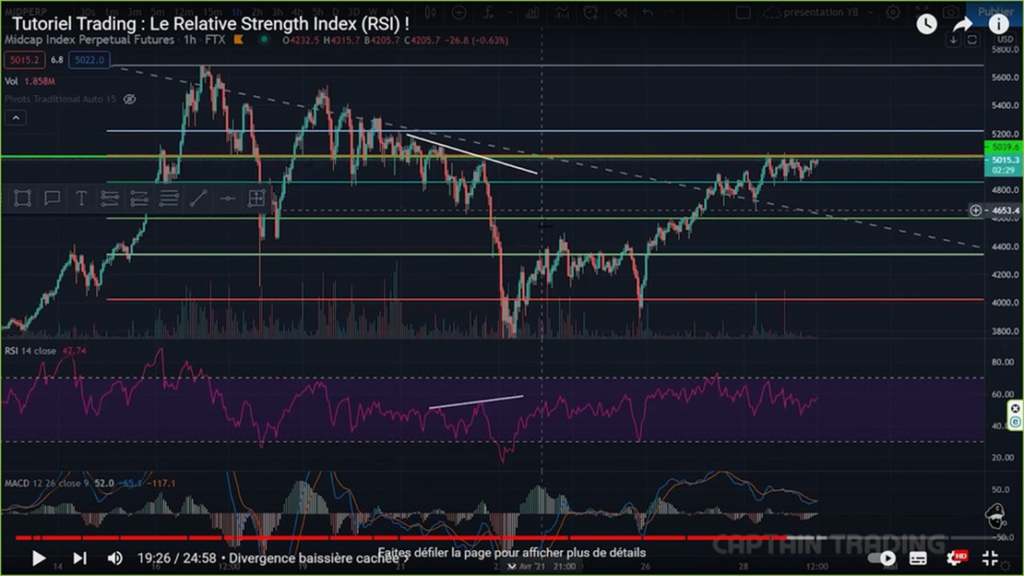Image resolution: width=1024 pixels, height=576 pixels.
Task: Select the callout comment tool
Action: [52, 199]
